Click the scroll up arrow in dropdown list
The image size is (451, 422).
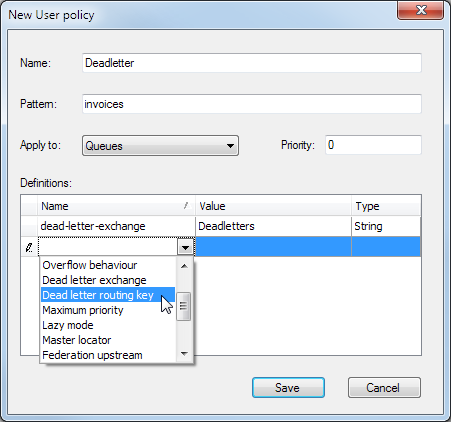[x=184, y=266]
